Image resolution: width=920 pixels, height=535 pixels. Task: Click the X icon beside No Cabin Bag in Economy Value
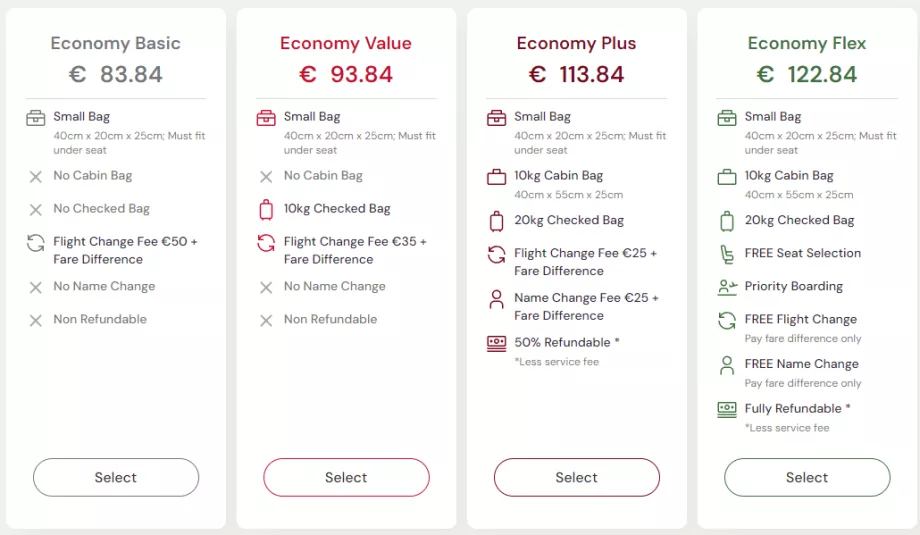tap(266, 177)
